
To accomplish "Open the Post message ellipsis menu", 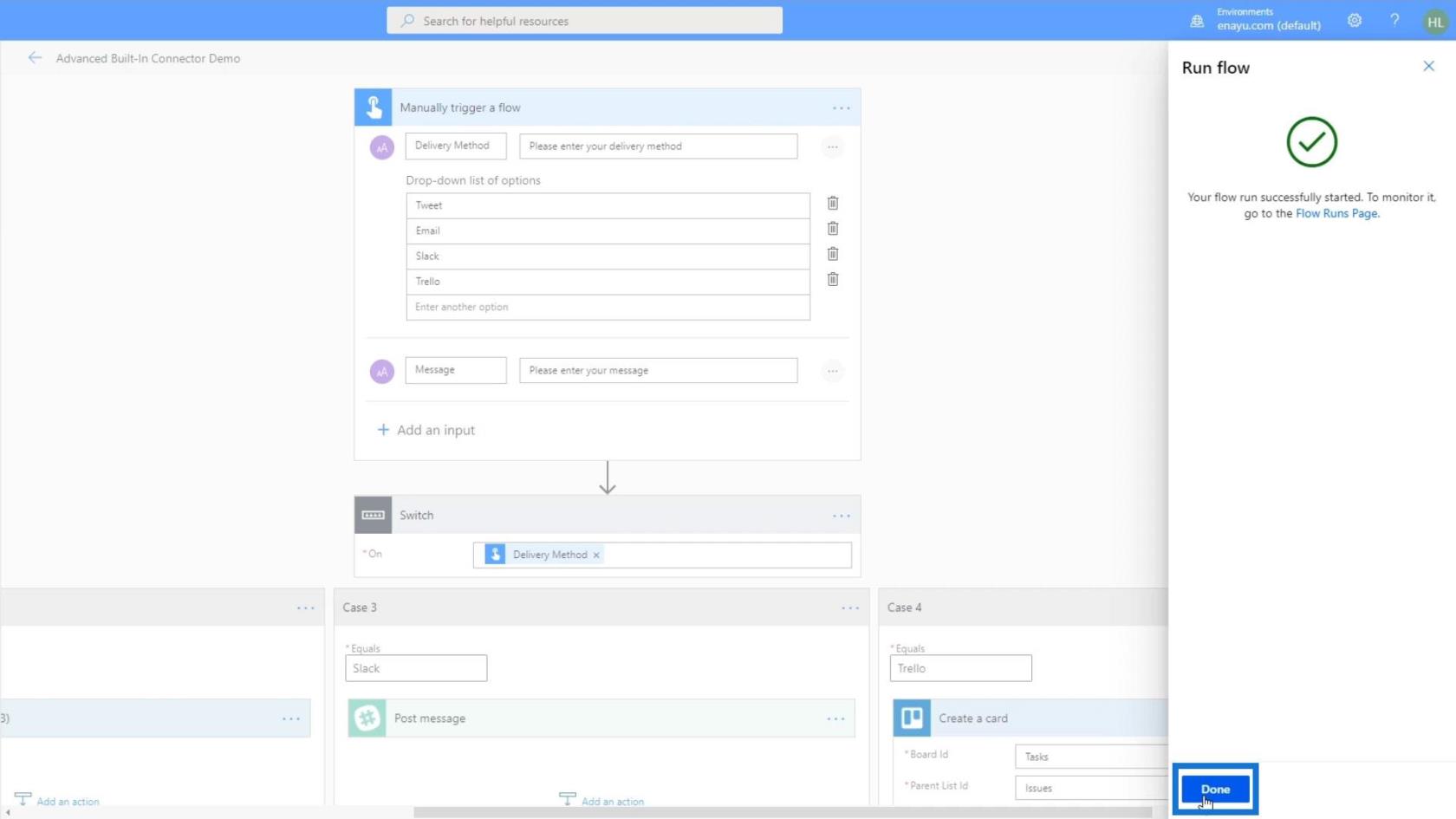I will tap(835, 718).
